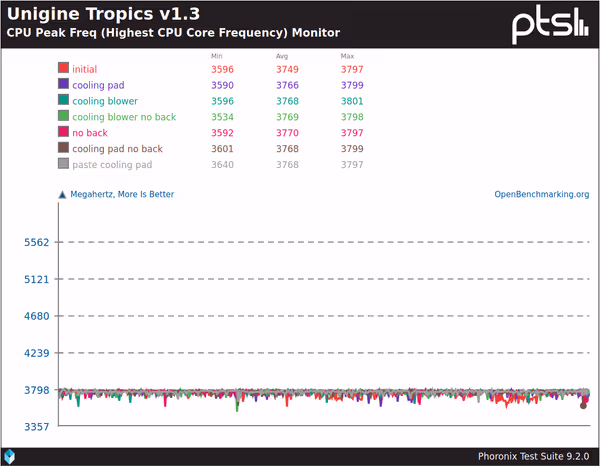Click the 'Unigine Tropics v1.3' title

pos(103,14)
